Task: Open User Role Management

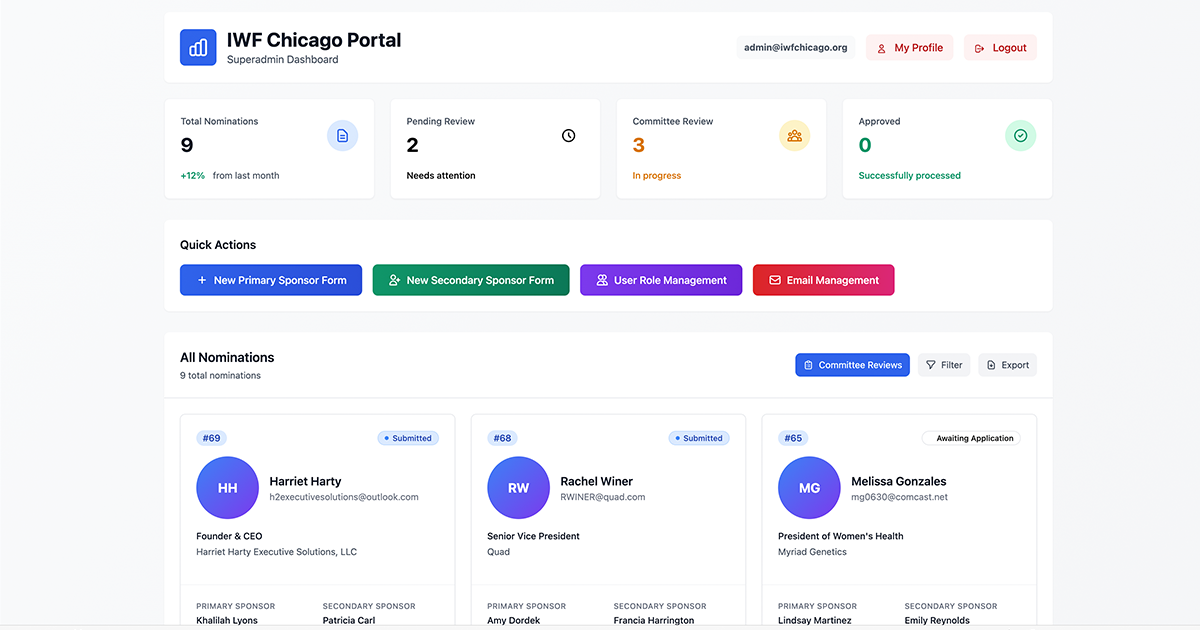Action: coord(660,280)
